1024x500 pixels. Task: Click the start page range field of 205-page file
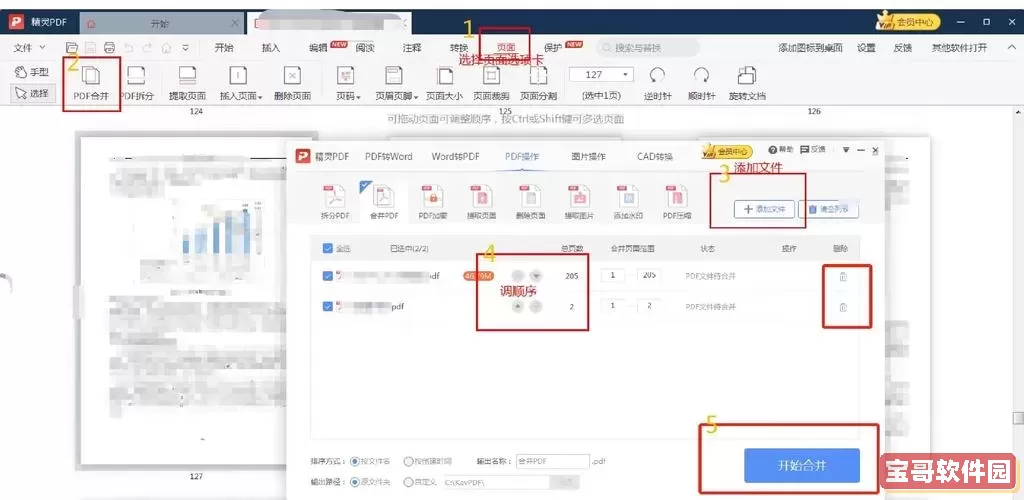[x=613, y=276]
